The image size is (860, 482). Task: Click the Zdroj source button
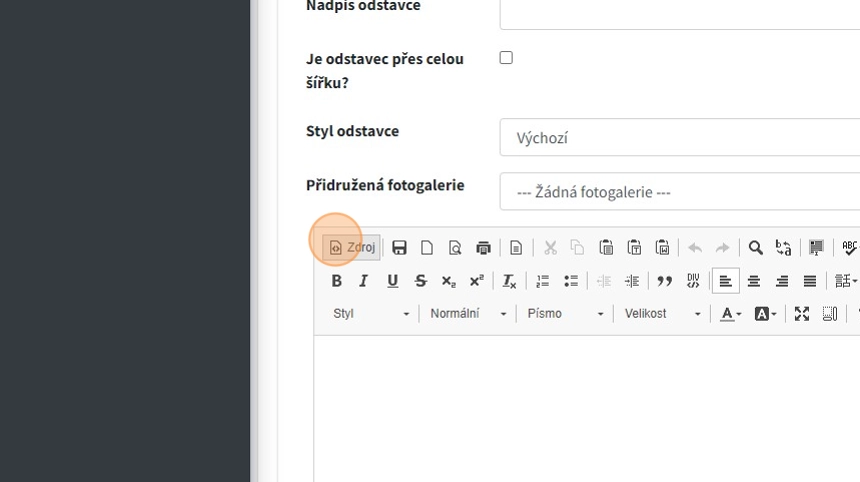tap(352, 247)
